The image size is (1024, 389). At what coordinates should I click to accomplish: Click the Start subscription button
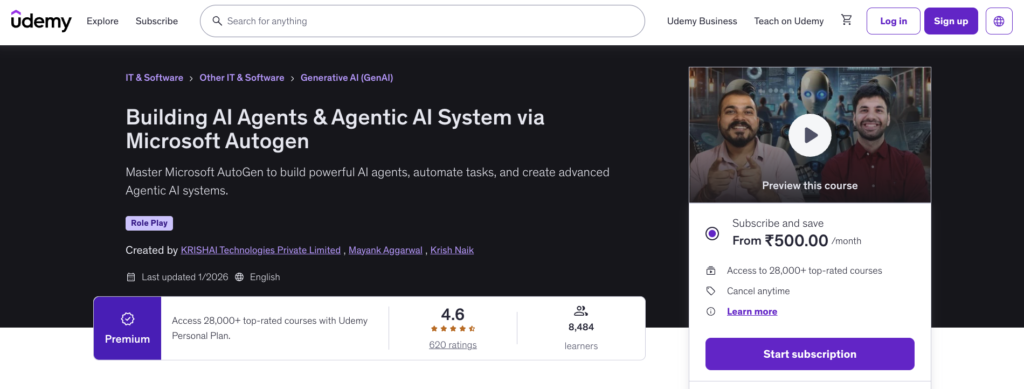coord(810,354)
